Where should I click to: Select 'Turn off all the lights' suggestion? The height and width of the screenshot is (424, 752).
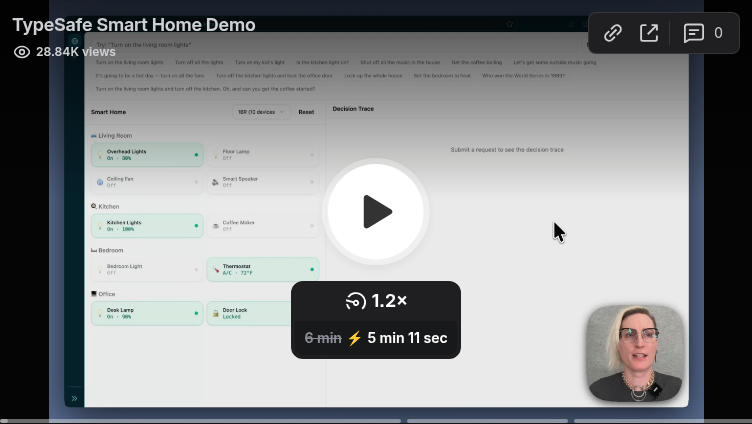click(x=199, y=62)
